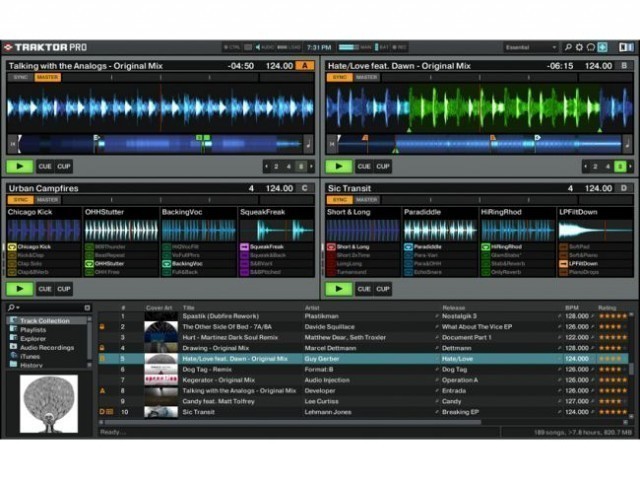This screenshot has width=640, height=480.
Task: Click the HiRingRhod green cell icon
Action: pos(485,247)
